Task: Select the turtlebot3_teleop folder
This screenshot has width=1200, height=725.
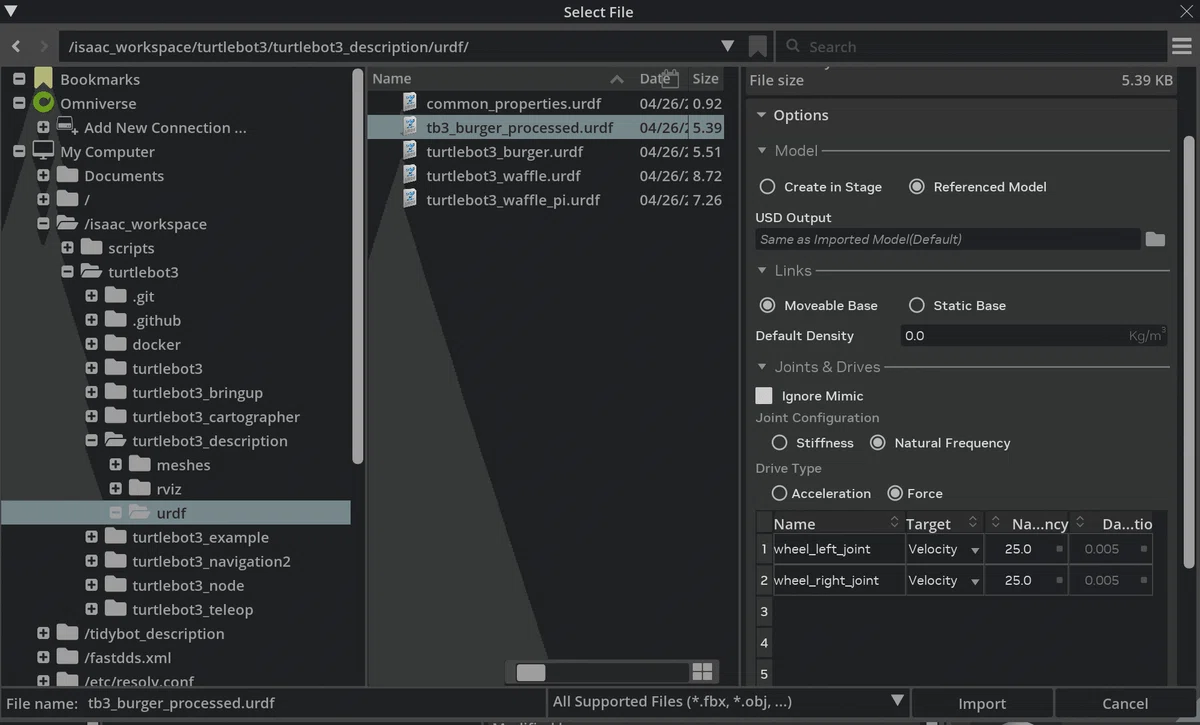Action: click(x=192, y=609)
